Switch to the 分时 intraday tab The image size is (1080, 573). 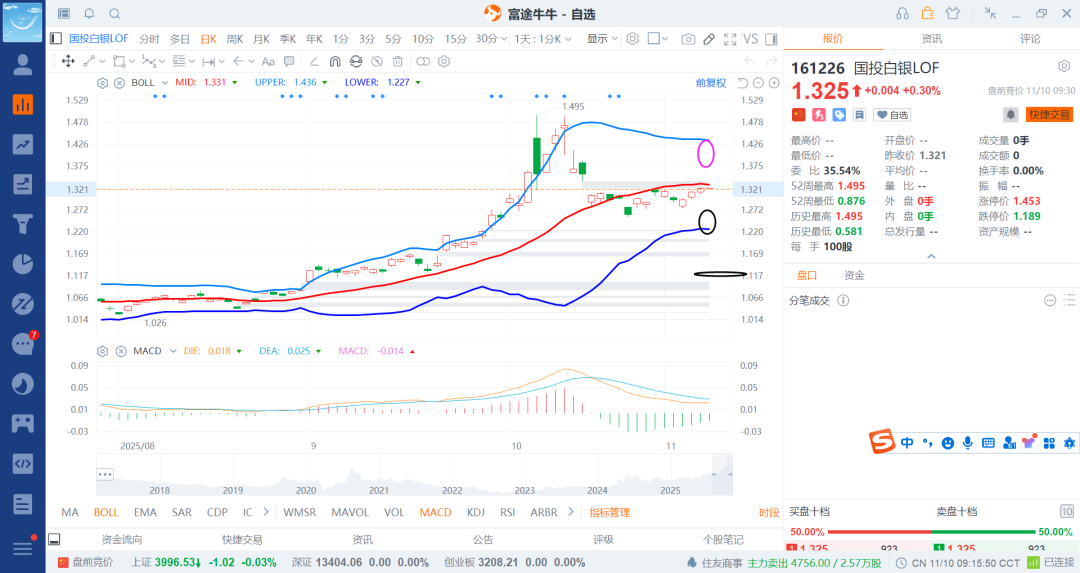tap(149, 39)
